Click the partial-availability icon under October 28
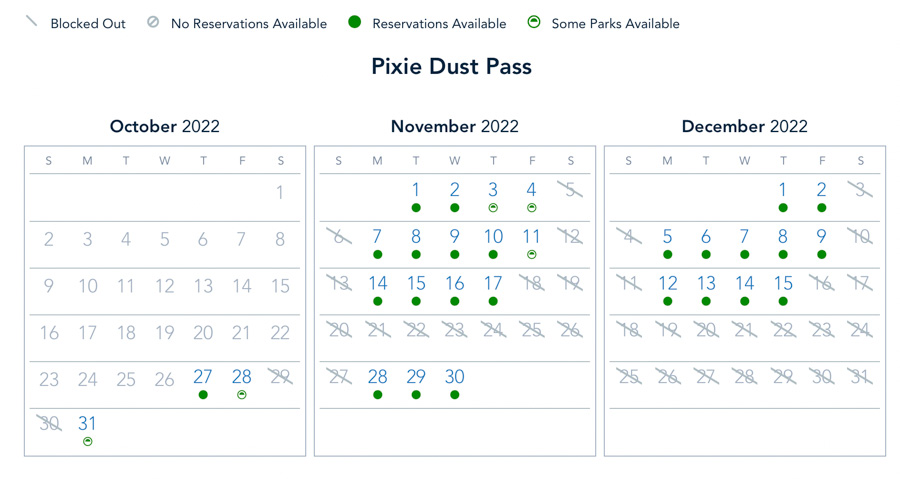 241,395
